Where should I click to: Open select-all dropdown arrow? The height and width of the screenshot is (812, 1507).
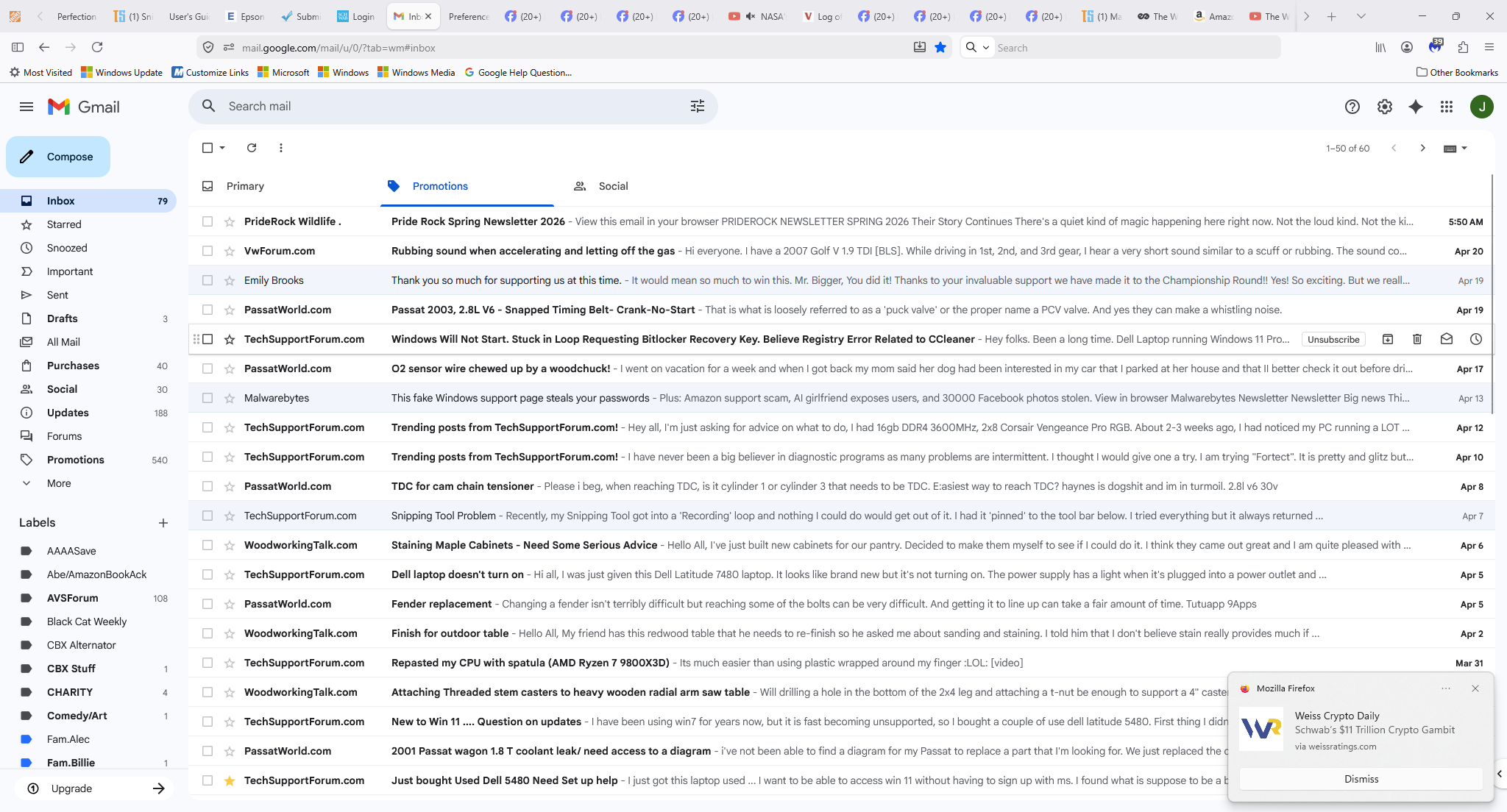pyautogui.click(x=222, y=148)
